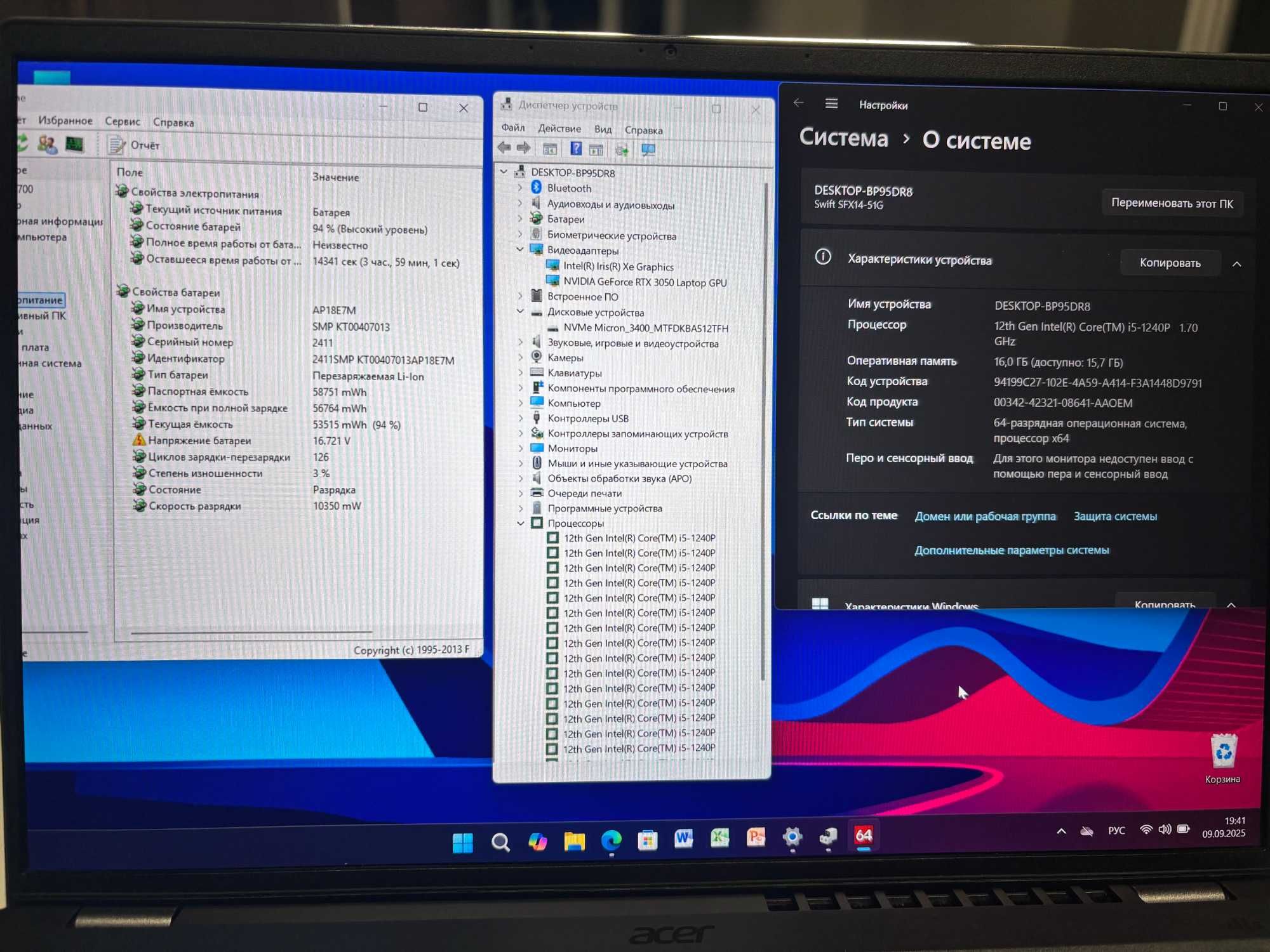Click the monitor scan-hardware icon in Device Manager toolbar
Screen dimensions: 1270x952
[x=648, y=150]
